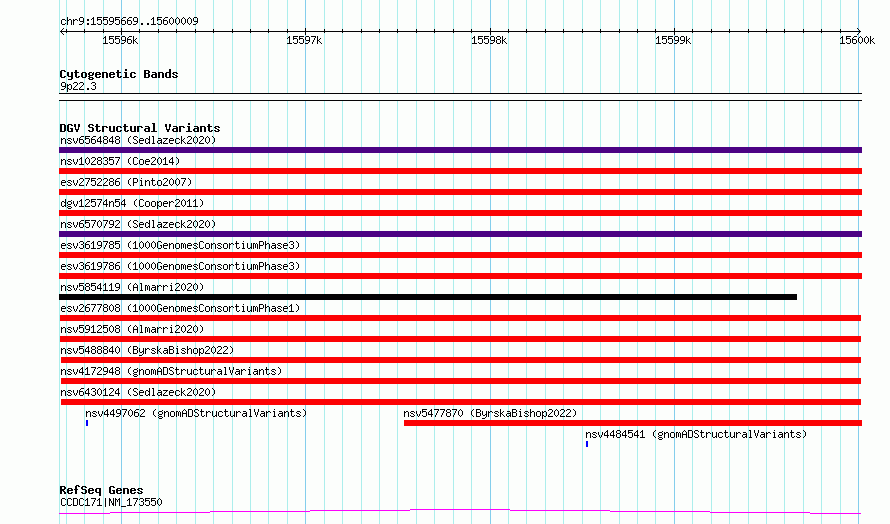The height and width of the screenshot is (524, 890).
Task: Click the 15599k ruler tick label
Action: click(x=673, y=40)
